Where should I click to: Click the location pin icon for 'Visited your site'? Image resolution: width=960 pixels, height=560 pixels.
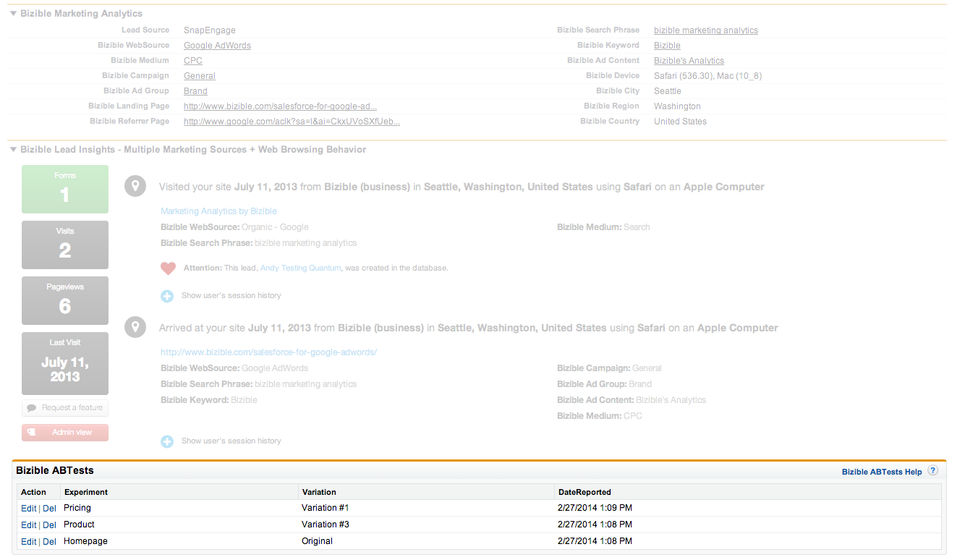click(135, 186)
